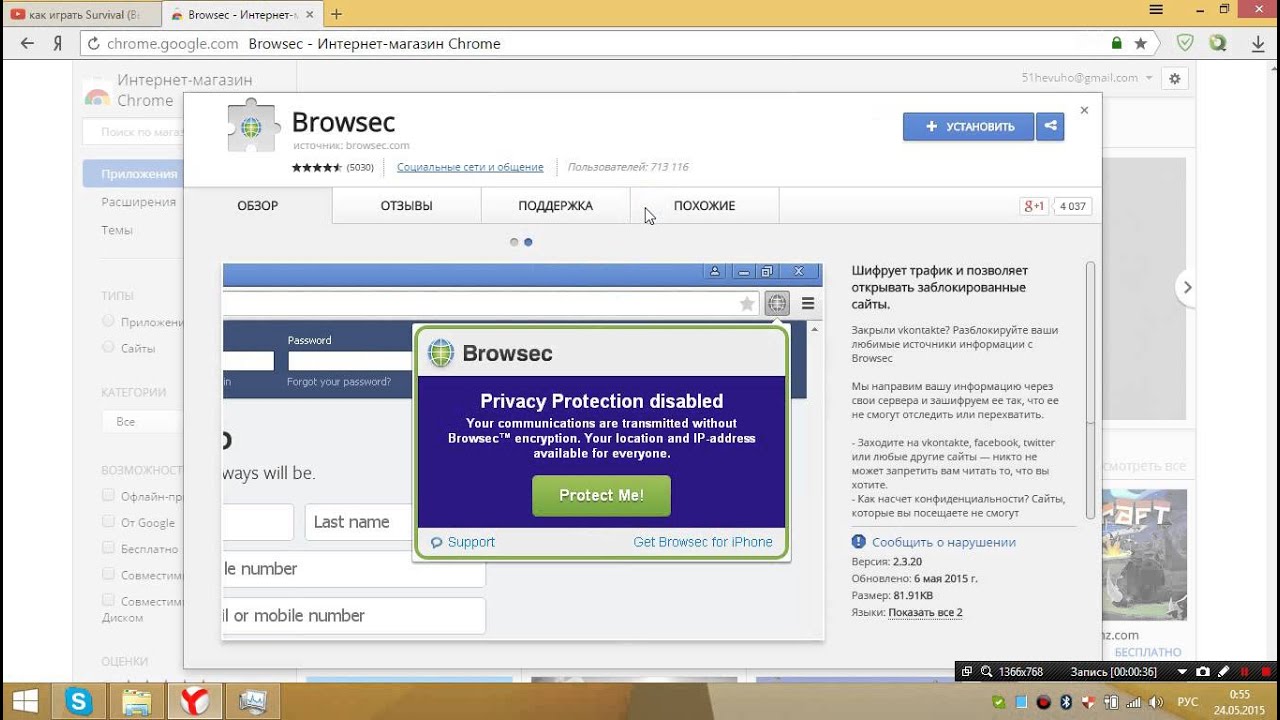Switch to the YouTube Survival browser tab

coord(80,14)
